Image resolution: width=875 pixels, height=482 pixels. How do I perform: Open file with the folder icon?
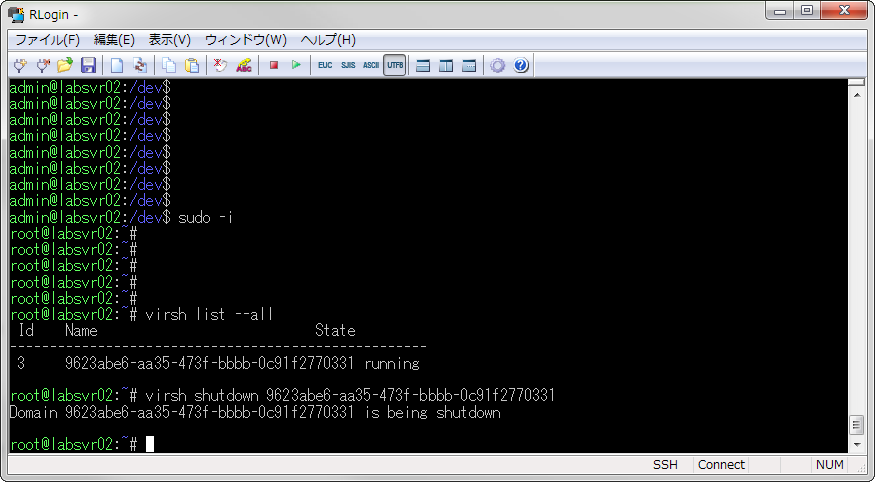click(65, 66)
